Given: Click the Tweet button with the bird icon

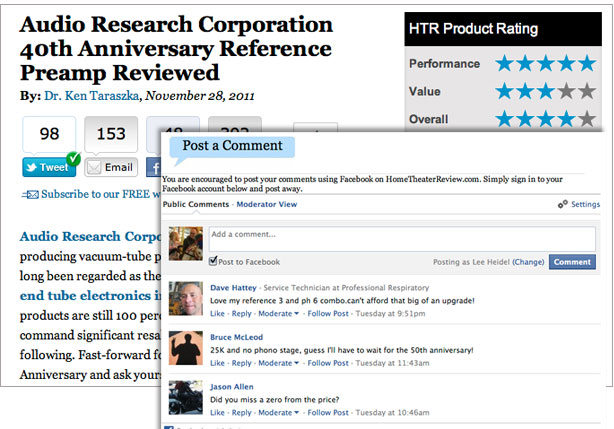Looking at the screenshot, I should [49, 168].
